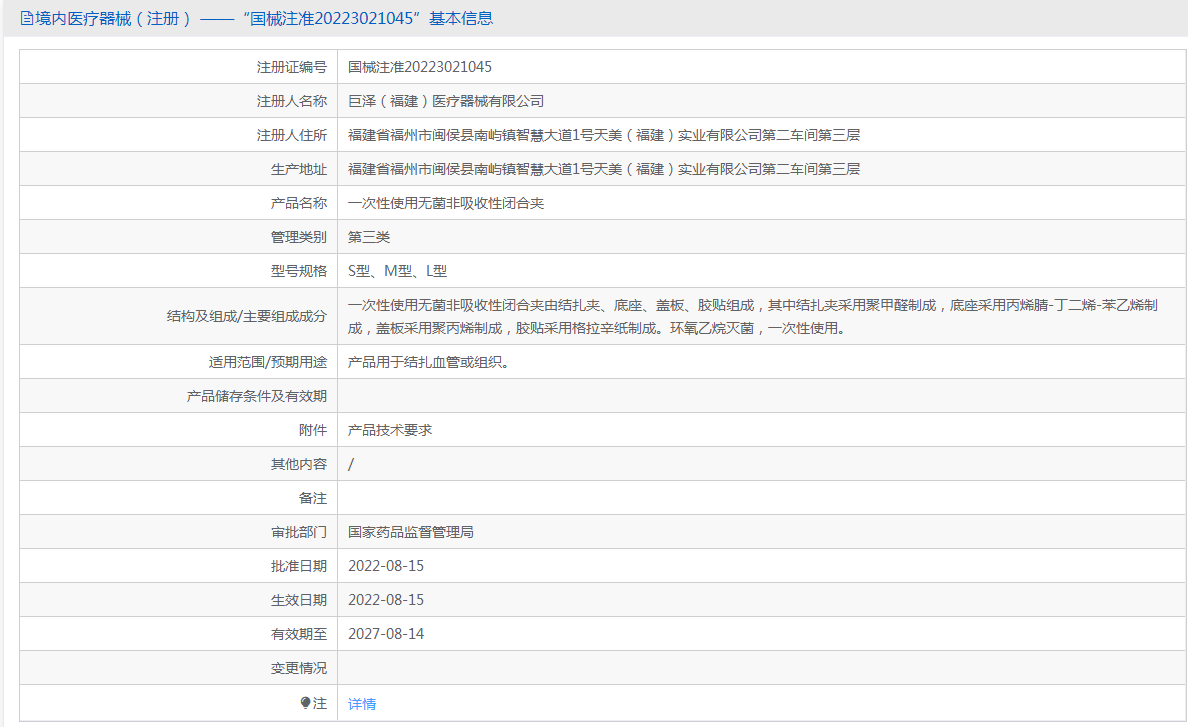Click the 第三类 management category value
The width and height of the screenshot is (1188, 727).
pyautogui.click(x=369, y=237)
